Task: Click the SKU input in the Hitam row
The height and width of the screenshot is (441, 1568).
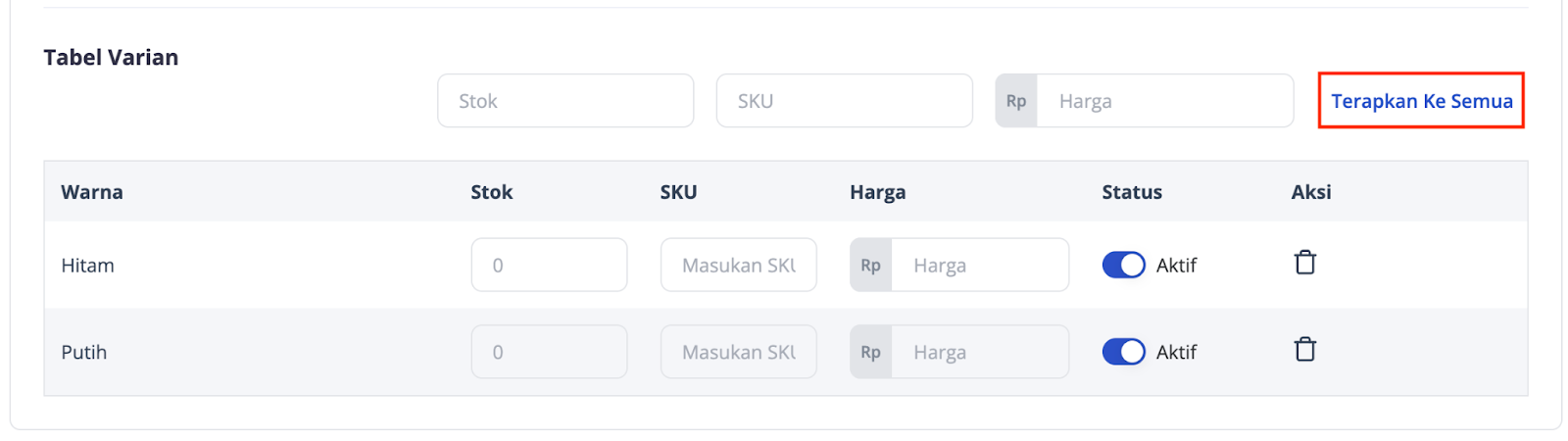Action: pos(738,265)
